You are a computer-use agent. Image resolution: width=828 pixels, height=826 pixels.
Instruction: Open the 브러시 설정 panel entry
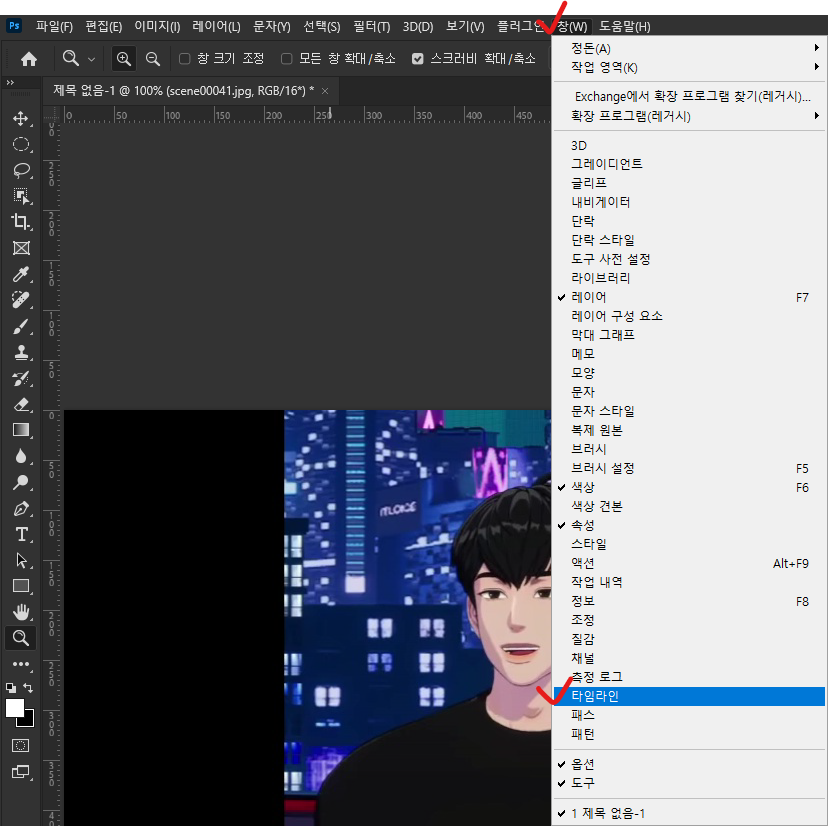[x=689, y=468]
